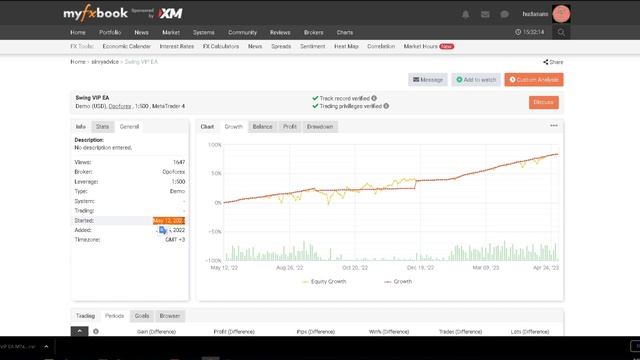Open the Charts menu

345,32
